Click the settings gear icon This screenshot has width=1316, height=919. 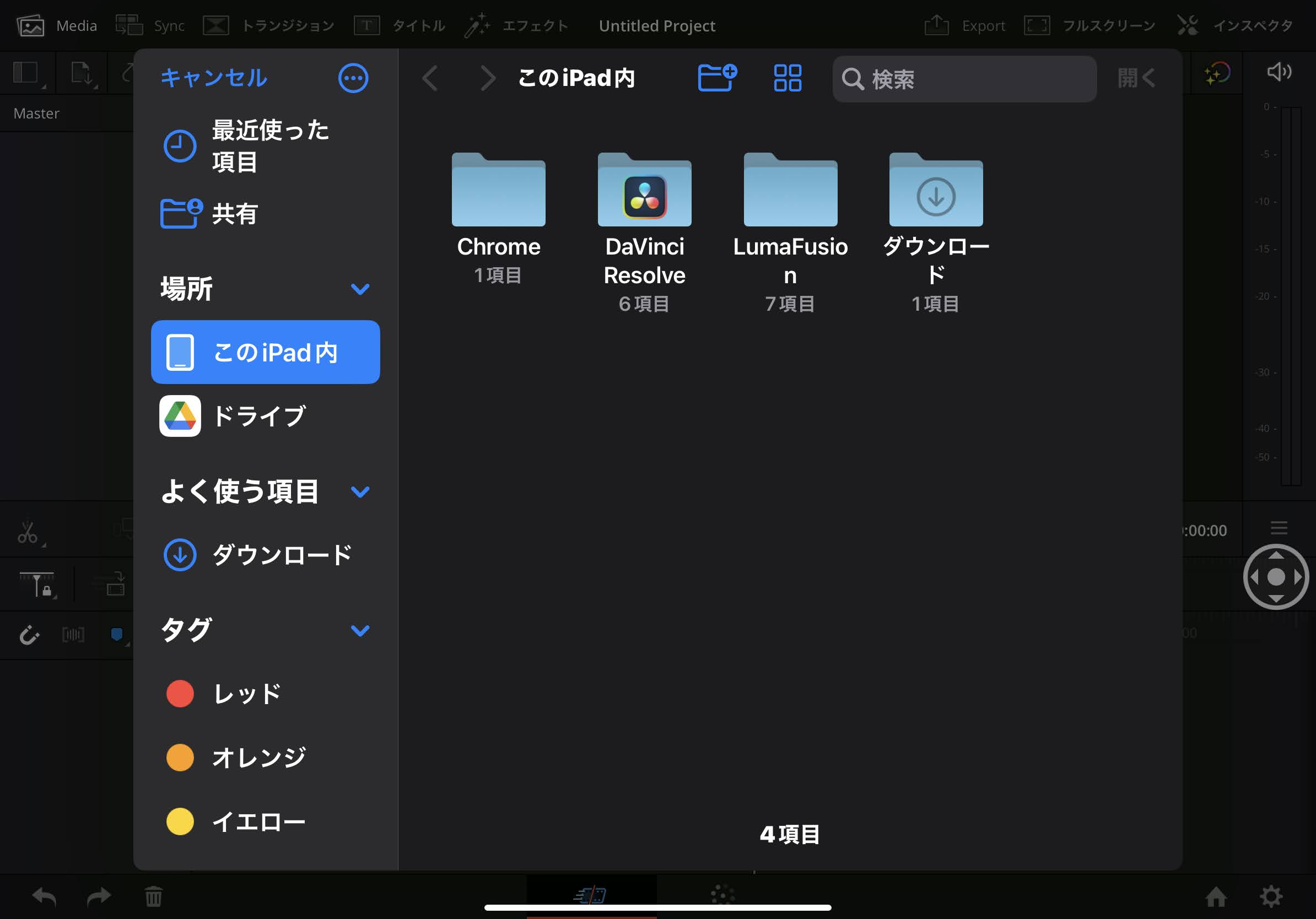point(1271,896)
